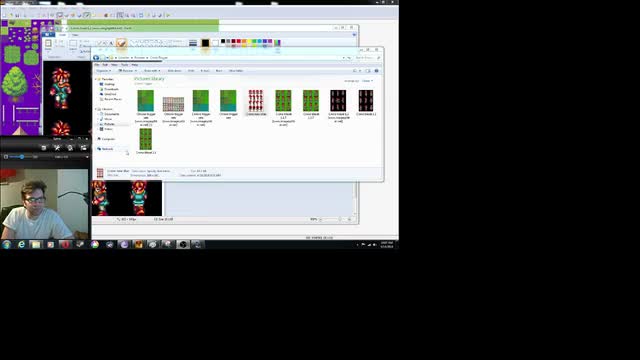Select the last black Crono sprite thumbnail

pos(366,100)
